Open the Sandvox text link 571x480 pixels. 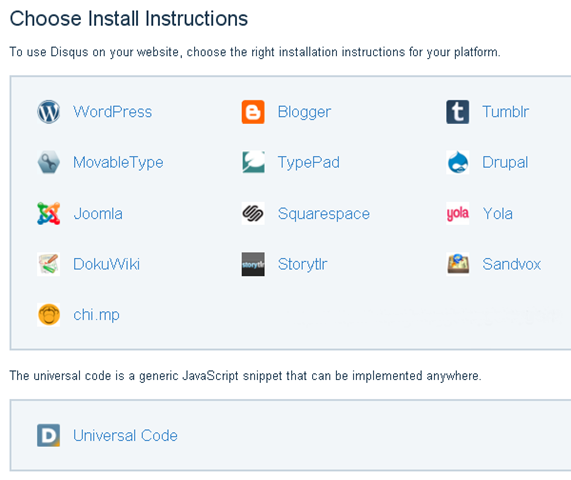[x=512, y=264]
